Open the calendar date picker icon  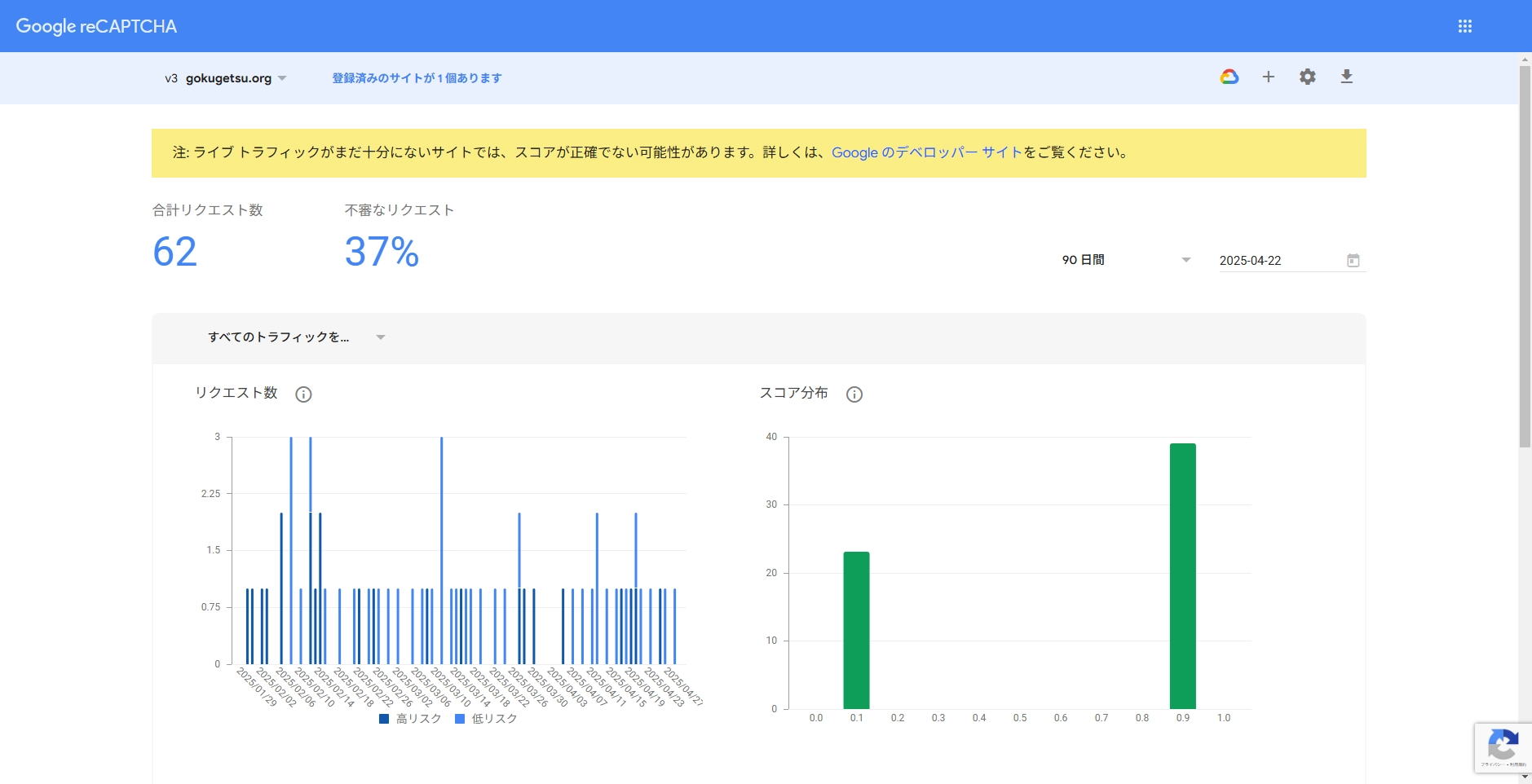click(x=1353, y=261)
